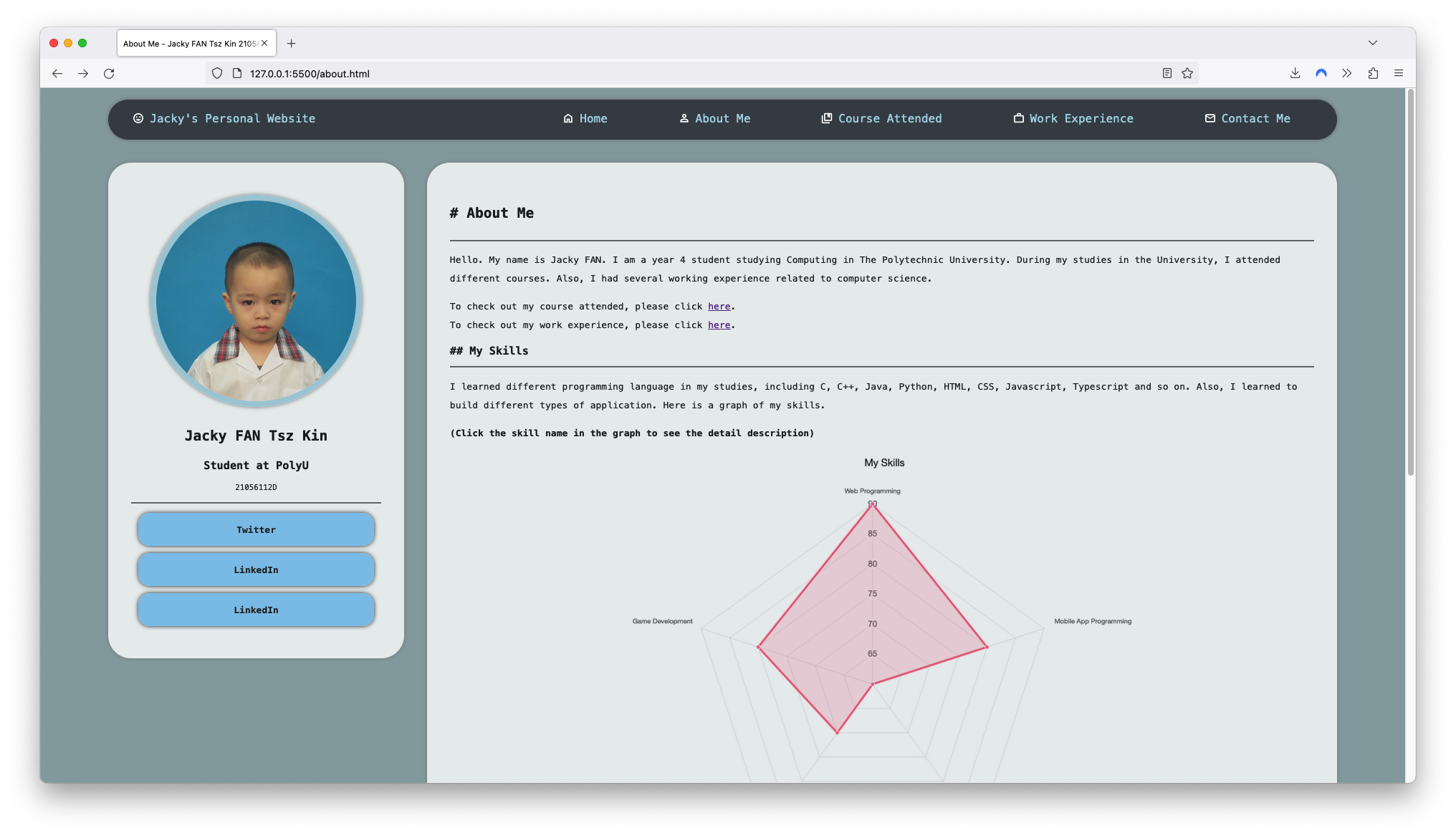Open a new tab with plus

point(291,44)
